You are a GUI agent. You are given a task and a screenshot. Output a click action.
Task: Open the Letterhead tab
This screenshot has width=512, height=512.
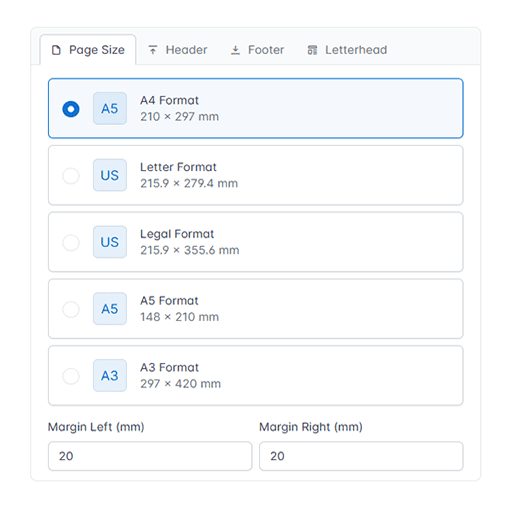pos(347,50)
